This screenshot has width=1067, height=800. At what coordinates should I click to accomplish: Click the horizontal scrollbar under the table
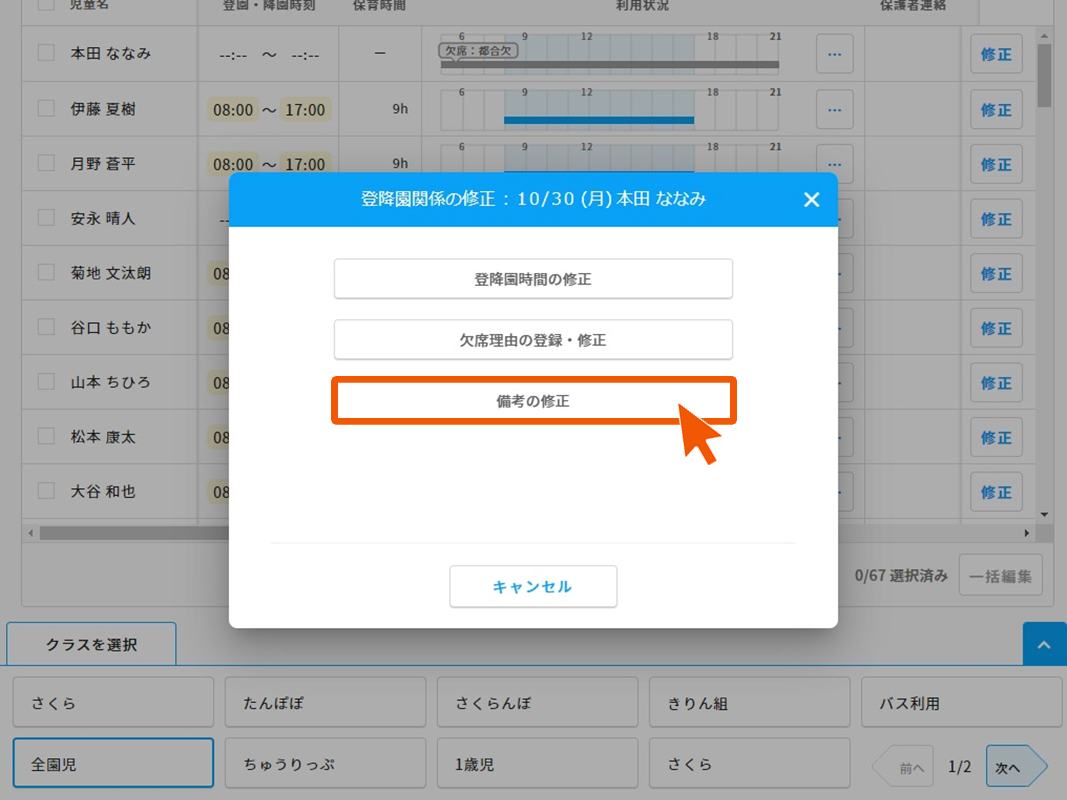coord(400,533)
